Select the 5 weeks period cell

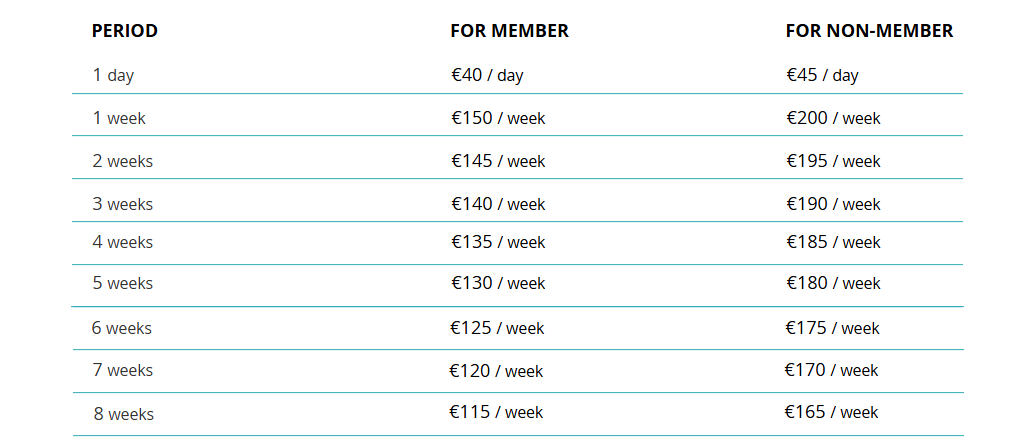tap(123, 283)
